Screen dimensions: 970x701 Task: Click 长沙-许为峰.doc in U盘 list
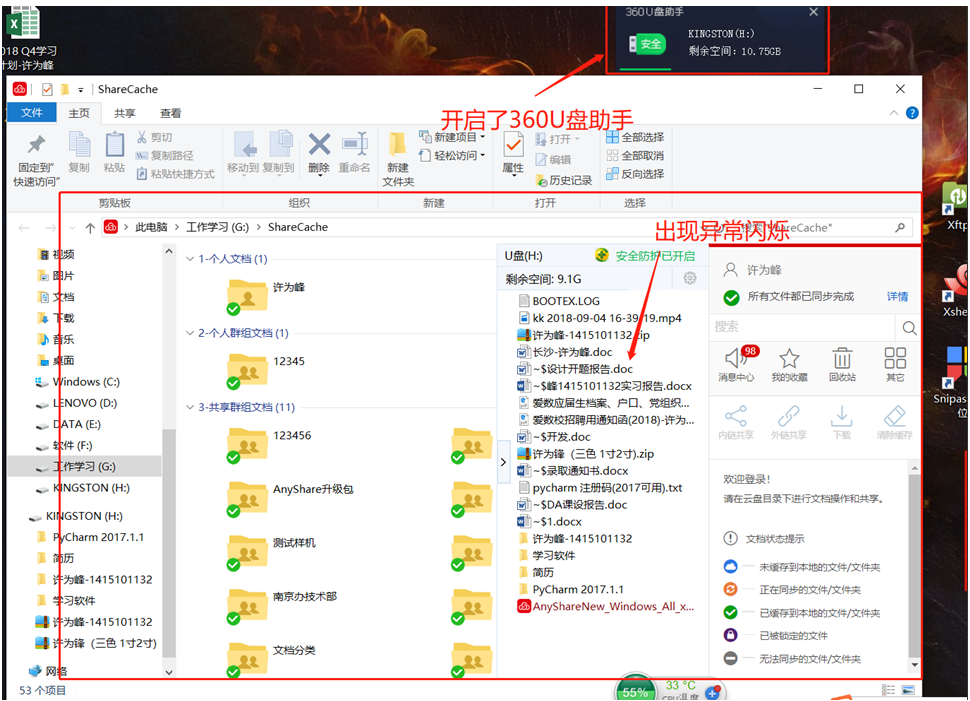[572, 352]
